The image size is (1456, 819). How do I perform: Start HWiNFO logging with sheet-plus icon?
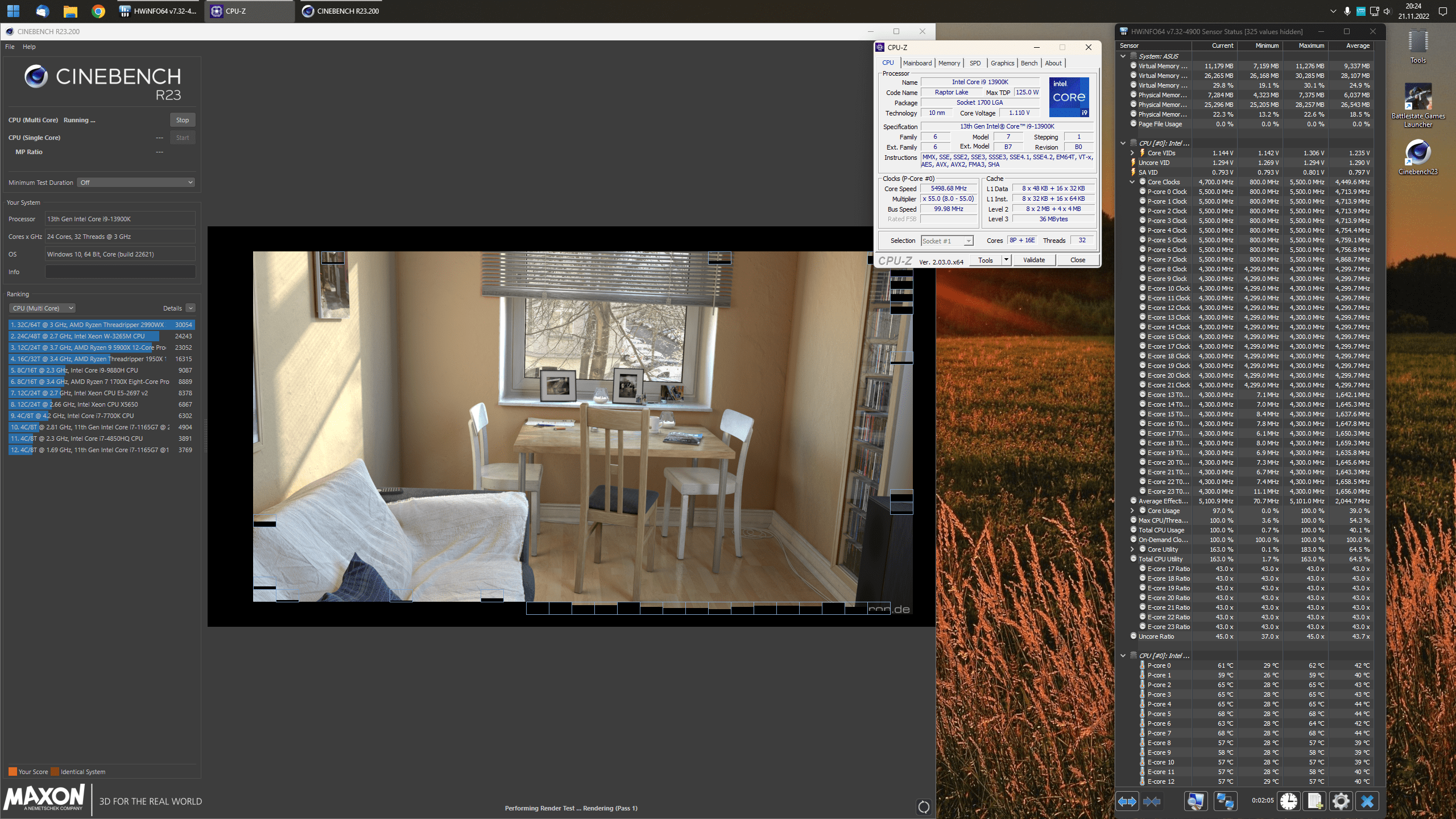point(1314,801)
